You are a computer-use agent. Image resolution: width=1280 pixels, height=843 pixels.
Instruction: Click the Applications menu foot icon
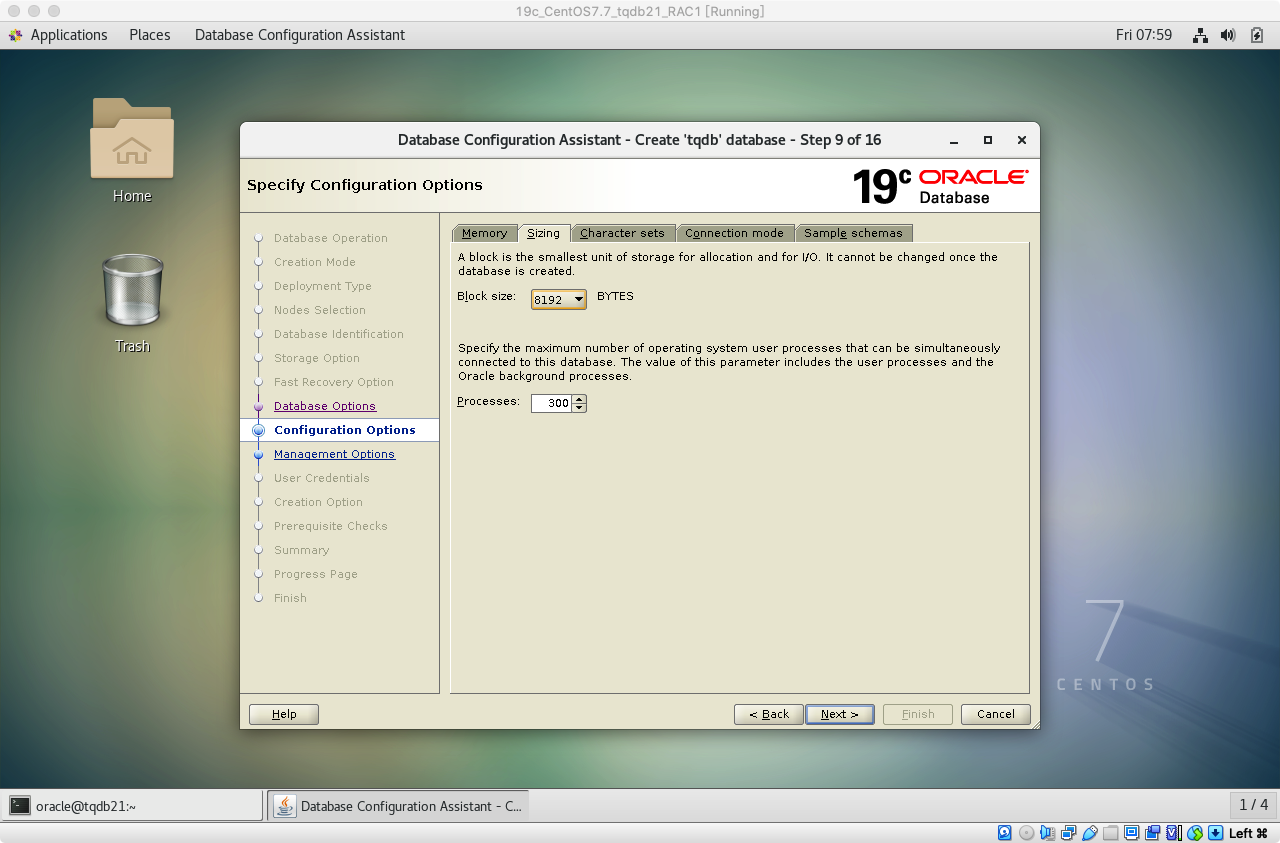(15, 35)
